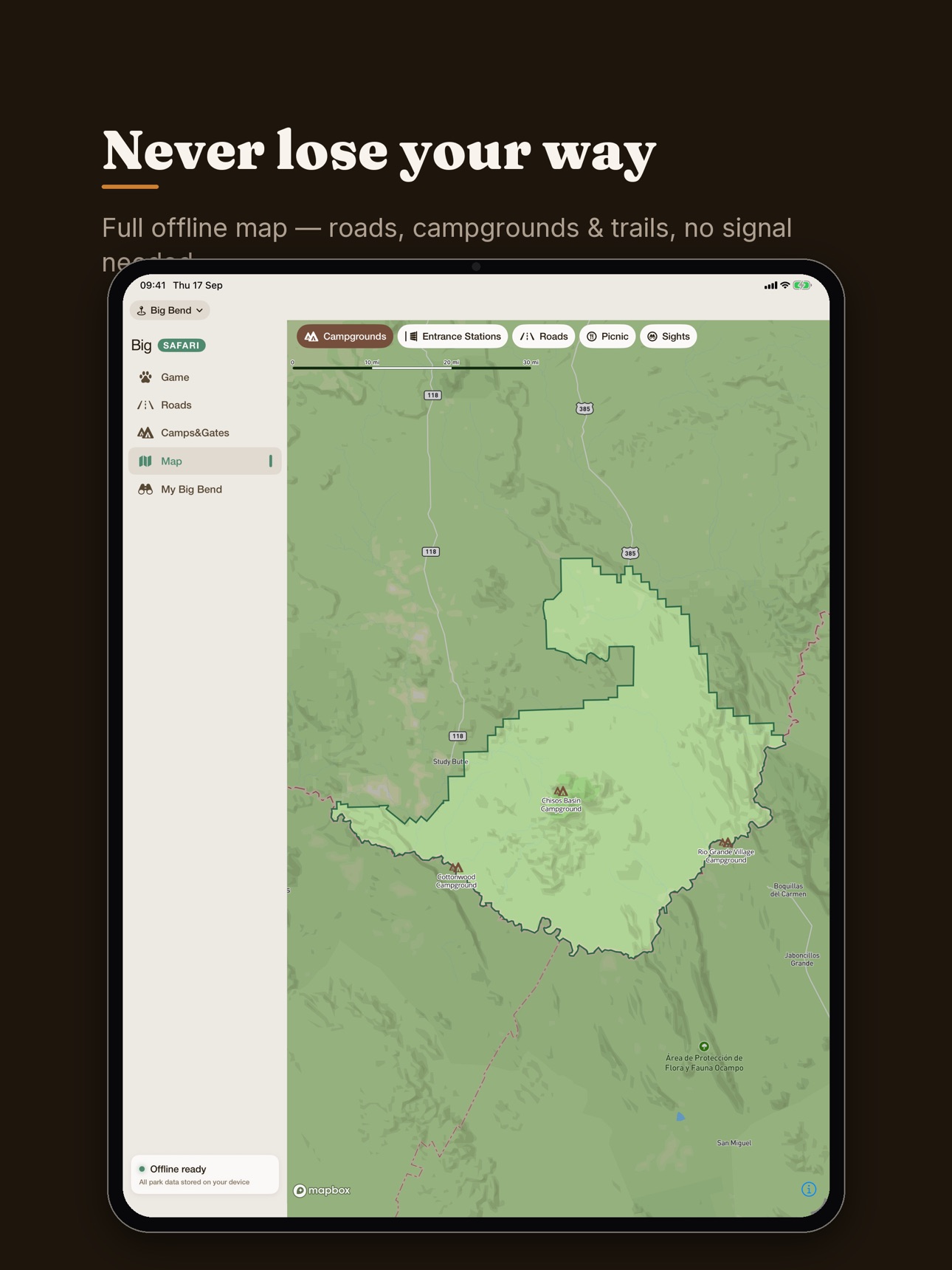The image size is (952, 1270).
Task: Tap the Jaboncillos Grande map label
Action: (x=802, y=959)
